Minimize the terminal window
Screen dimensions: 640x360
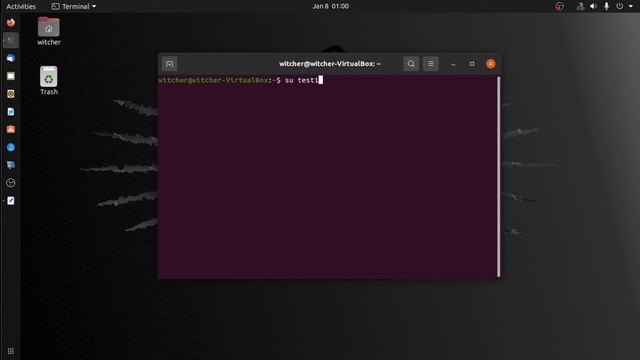[453, 64]
